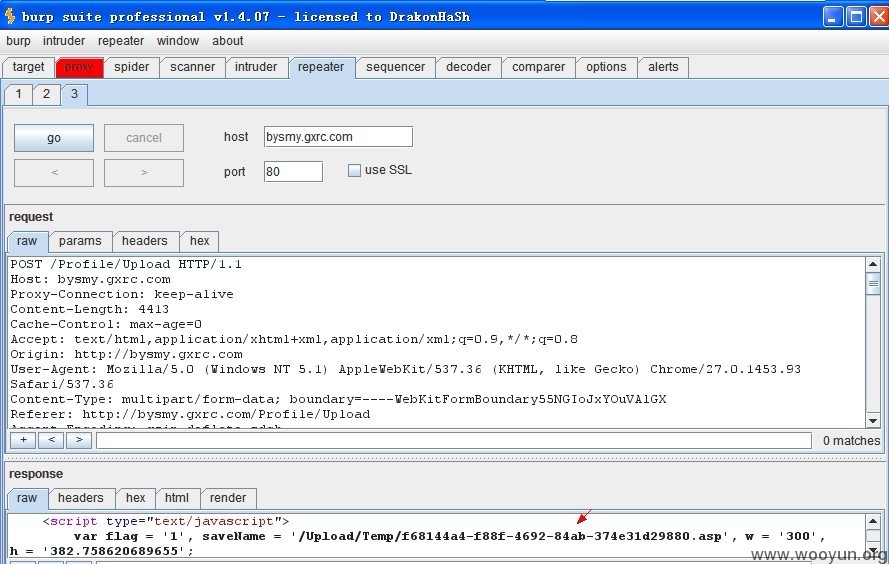Switch to the intruder tool tab
This screenshot has width=889, height=564.
point(256,67)
